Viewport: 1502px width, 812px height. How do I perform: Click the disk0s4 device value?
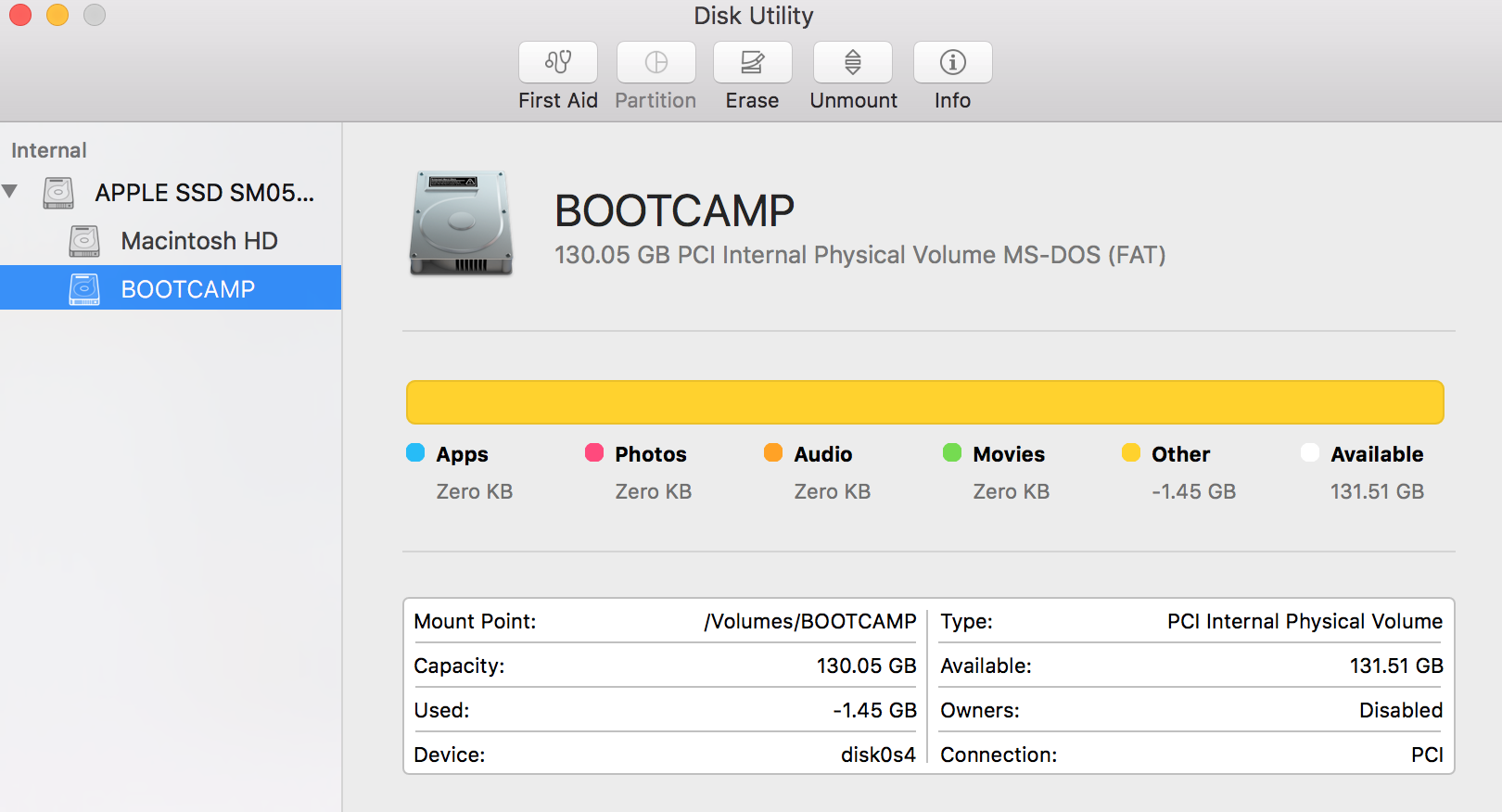[878, 755]
